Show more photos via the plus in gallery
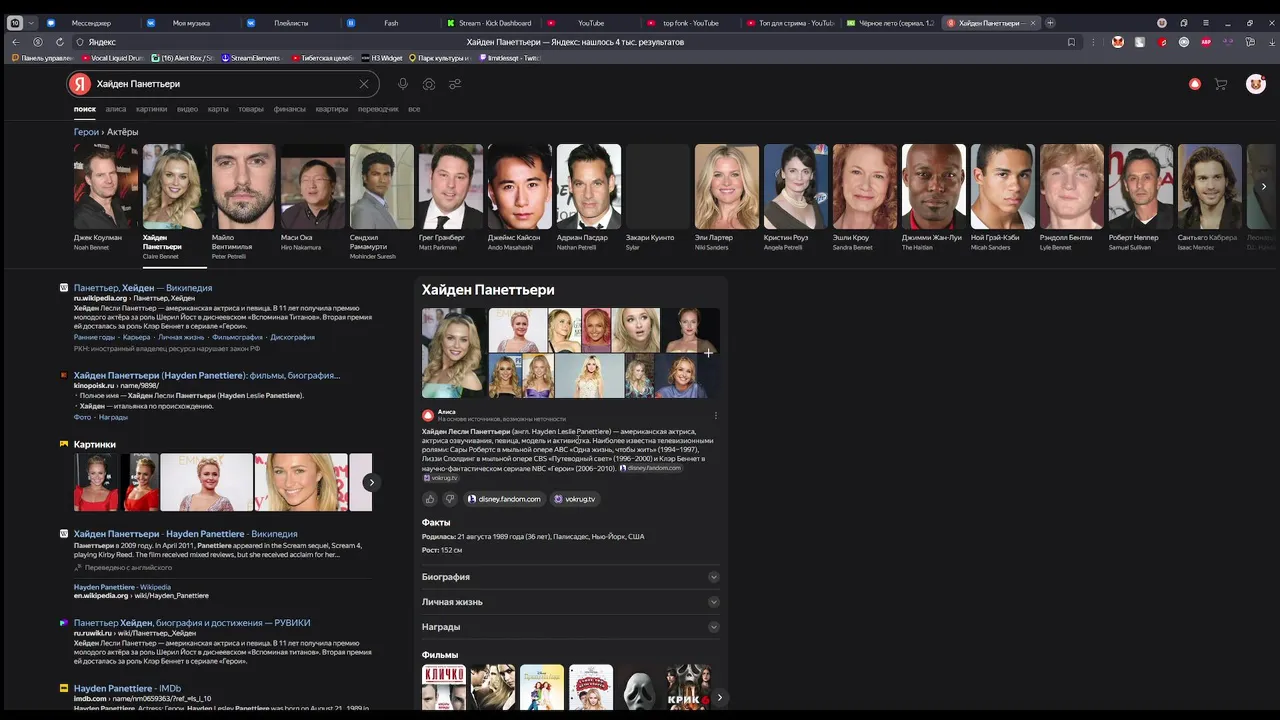The image size is (1280, 720). coord(708,352)
